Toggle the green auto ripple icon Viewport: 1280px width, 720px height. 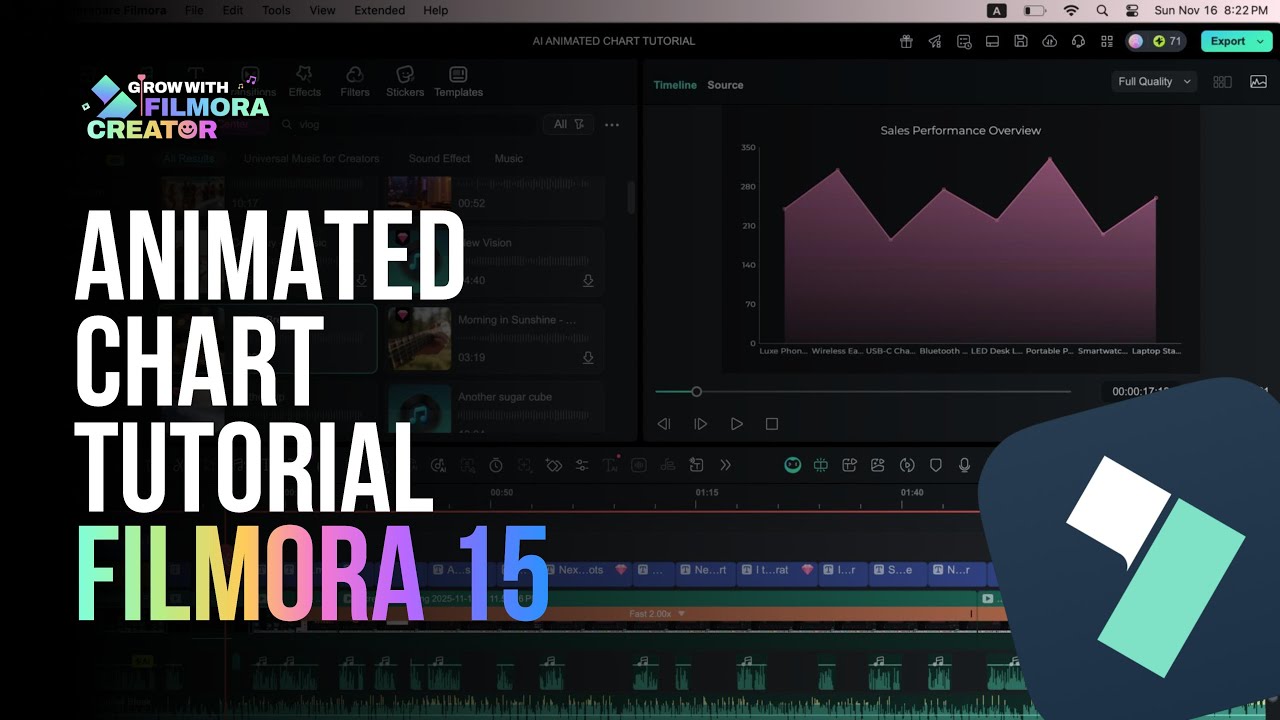[821, 465]
